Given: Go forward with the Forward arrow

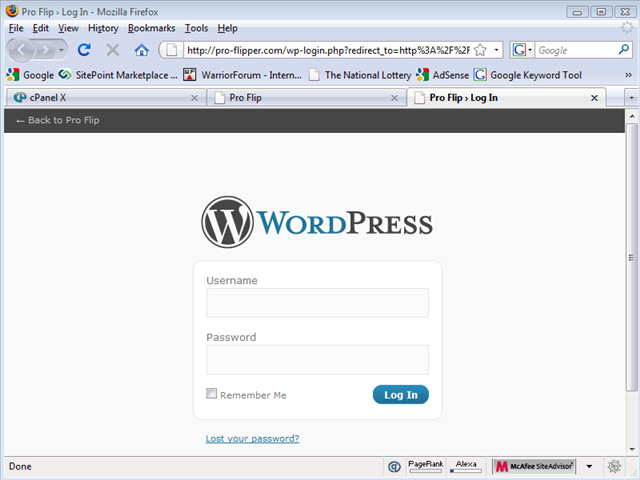Looking at the screenshot, I should point(45,50).
